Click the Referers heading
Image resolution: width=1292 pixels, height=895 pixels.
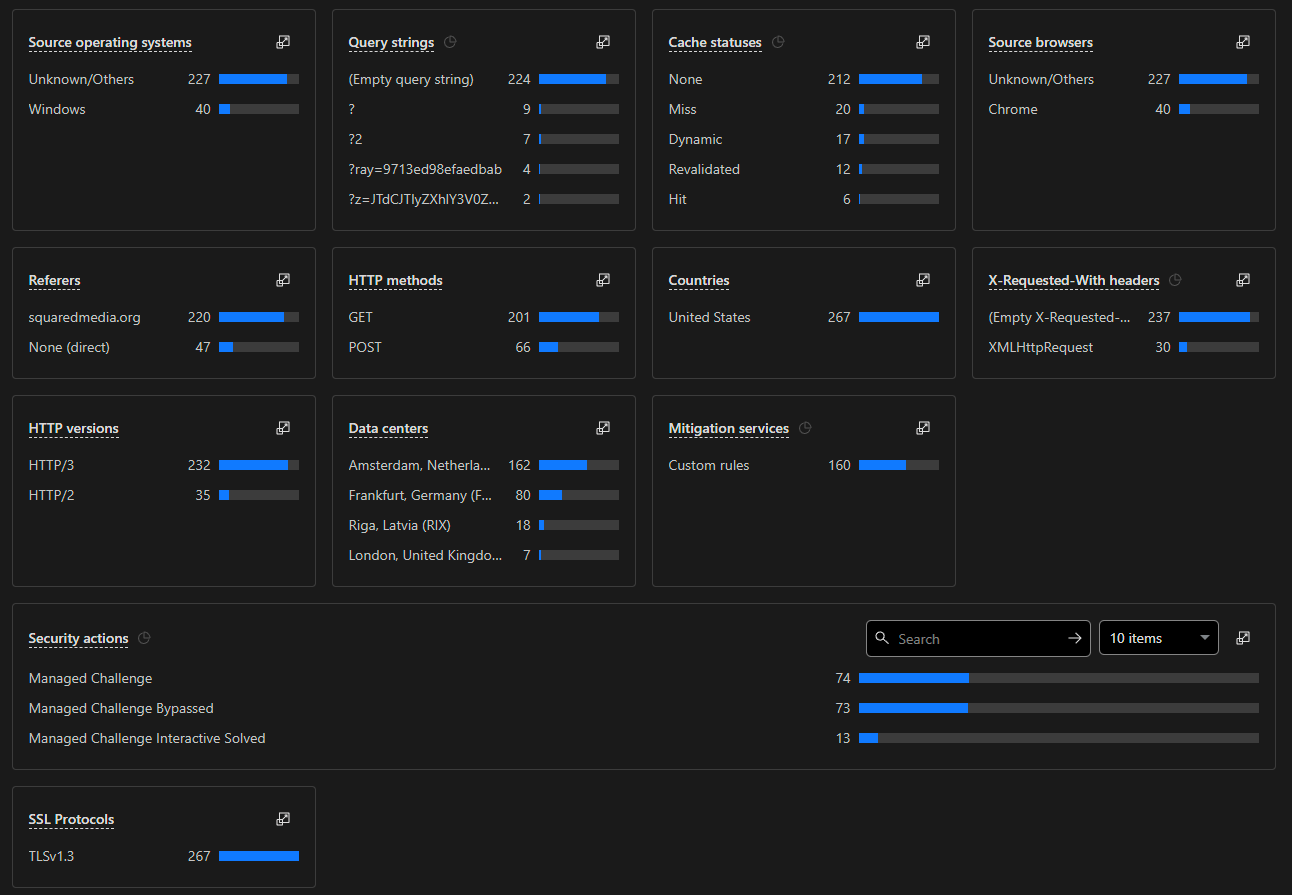(x=55, y=281)
